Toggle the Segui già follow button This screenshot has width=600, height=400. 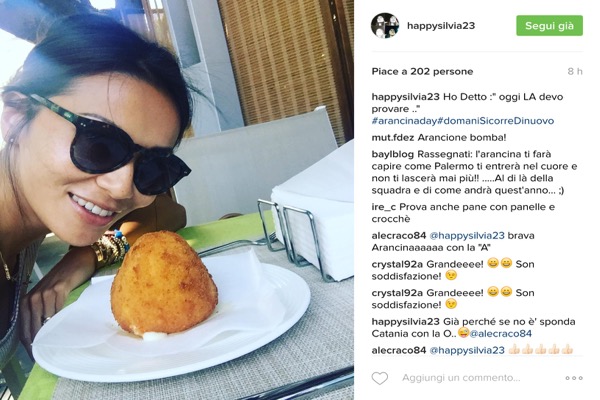point(549,26)
